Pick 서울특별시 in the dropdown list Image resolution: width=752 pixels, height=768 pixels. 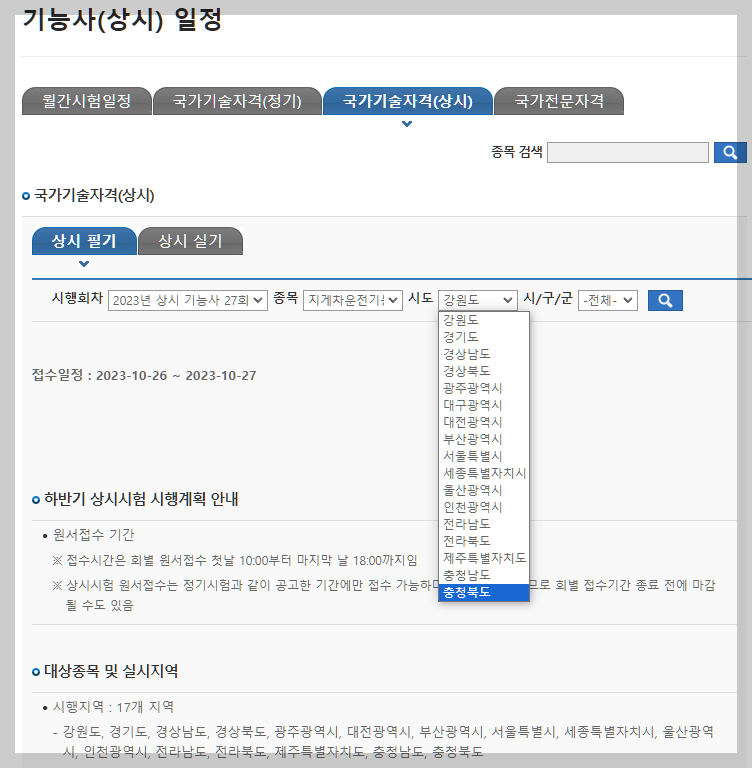point(484,456)
